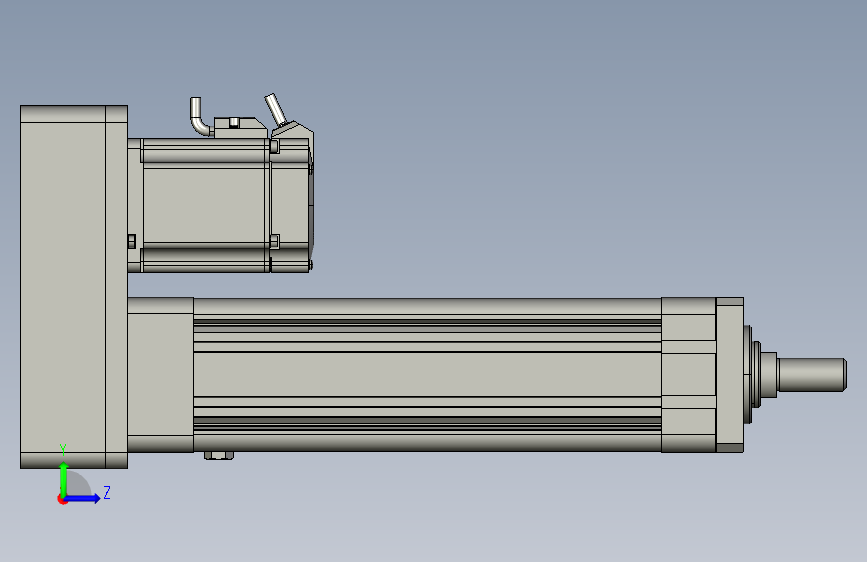Select actuator rear mounting block beside housing
Screen dimensions: 867x562
160,374
